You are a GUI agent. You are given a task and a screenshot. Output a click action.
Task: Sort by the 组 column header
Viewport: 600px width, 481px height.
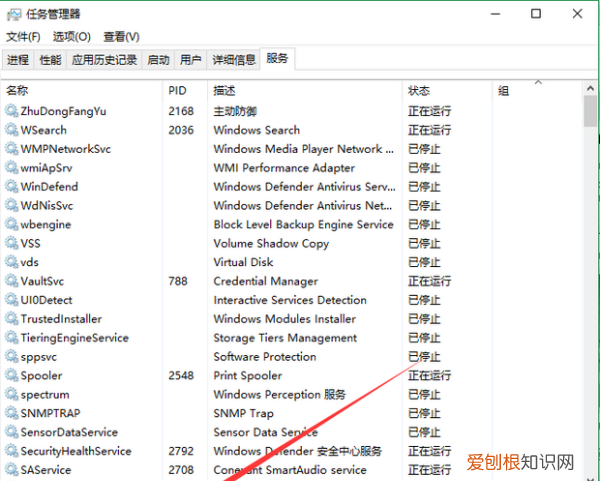click(x=536, y=91)
